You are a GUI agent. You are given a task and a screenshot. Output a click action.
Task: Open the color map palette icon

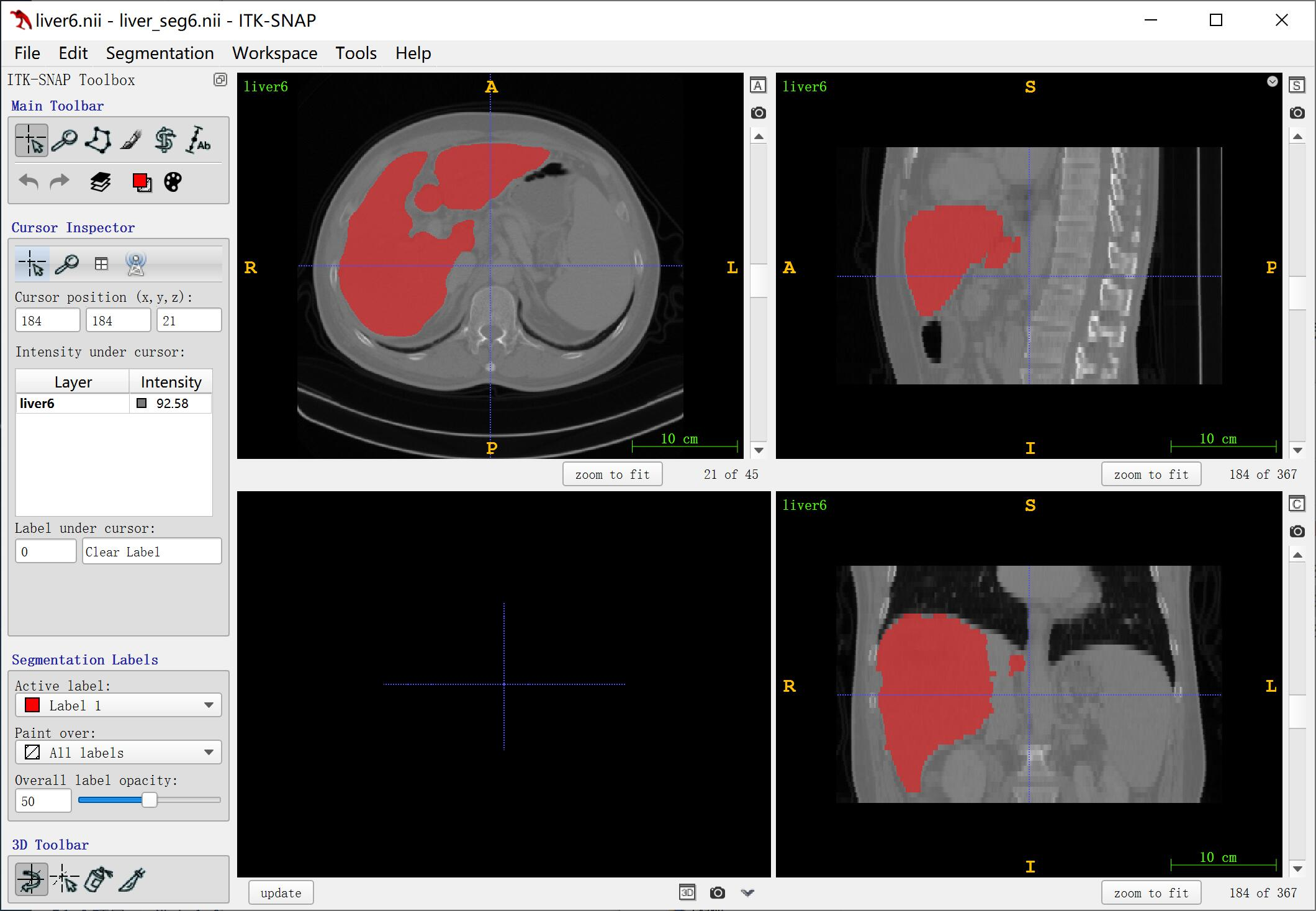point(173,182)
